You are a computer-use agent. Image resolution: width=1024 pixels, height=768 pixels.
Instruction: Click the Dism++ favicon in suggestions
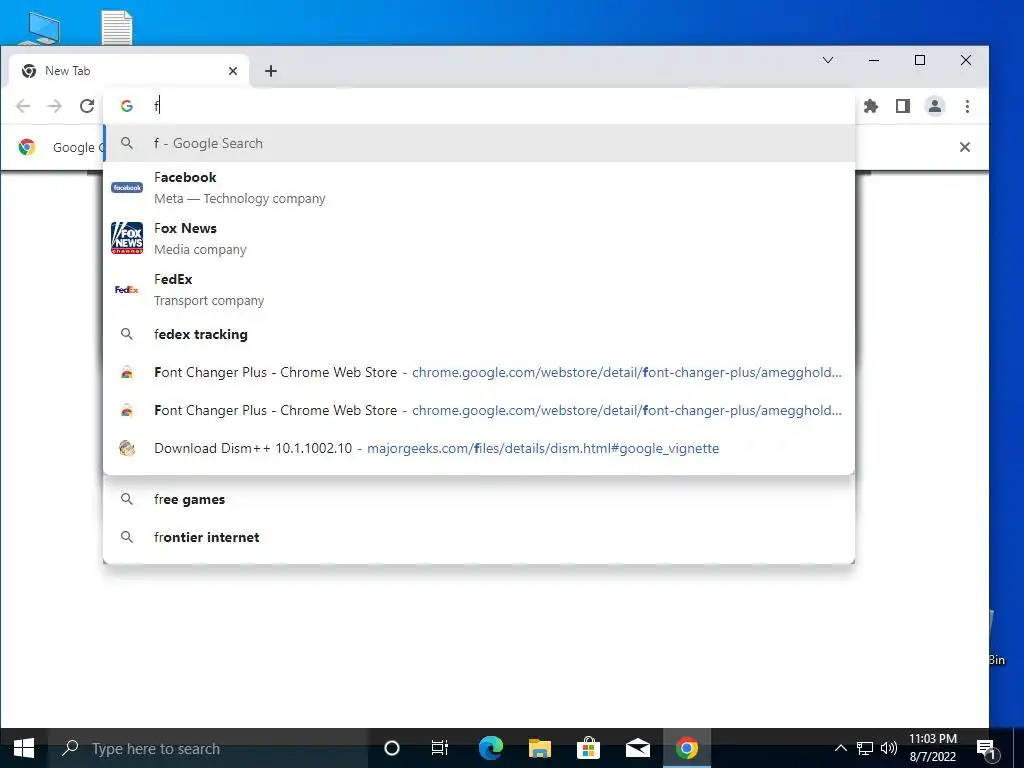[x=127, y=448]
